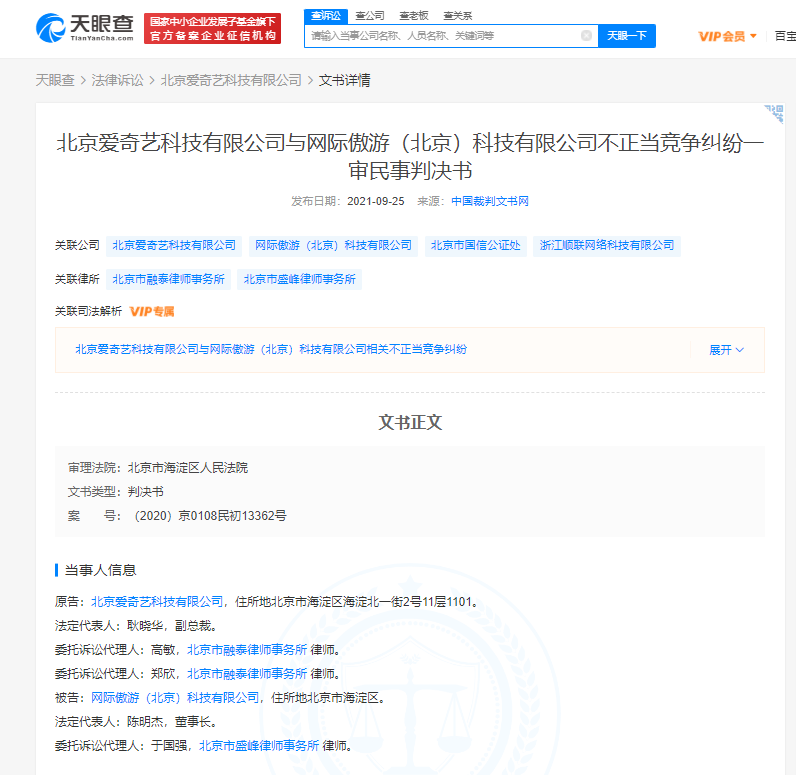Screen dimensions: 796x775
Task: Open 融泰律师事务所 link next to 高敏
Action: click(x=247, y=650)
